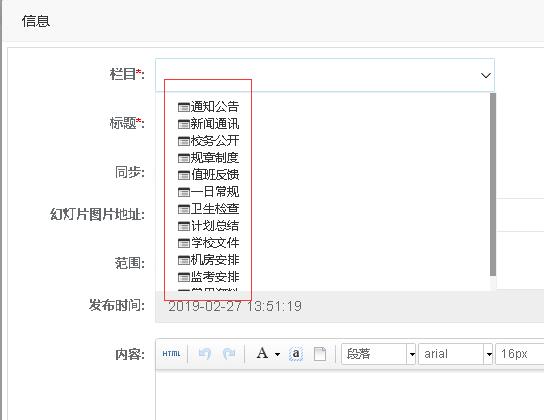Switch editor to HTML source mode

[171, 354]
